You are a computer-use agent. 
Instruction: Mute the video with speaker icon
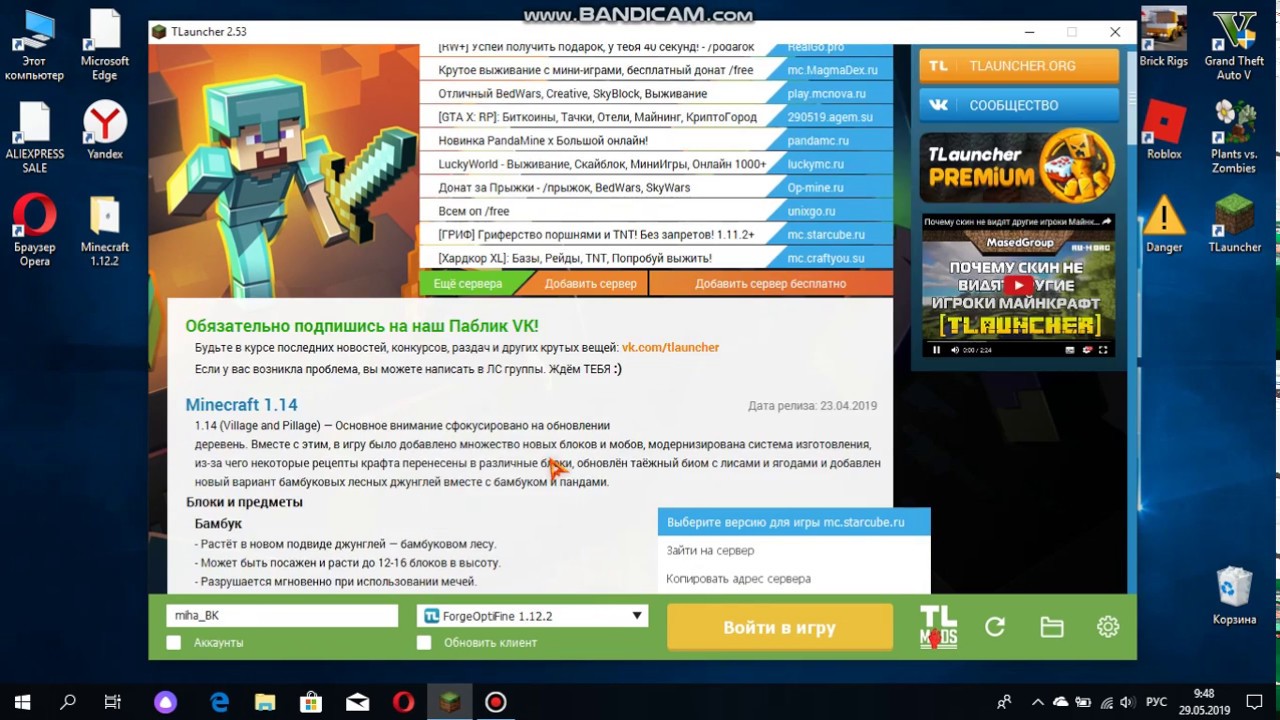[954, 350]
